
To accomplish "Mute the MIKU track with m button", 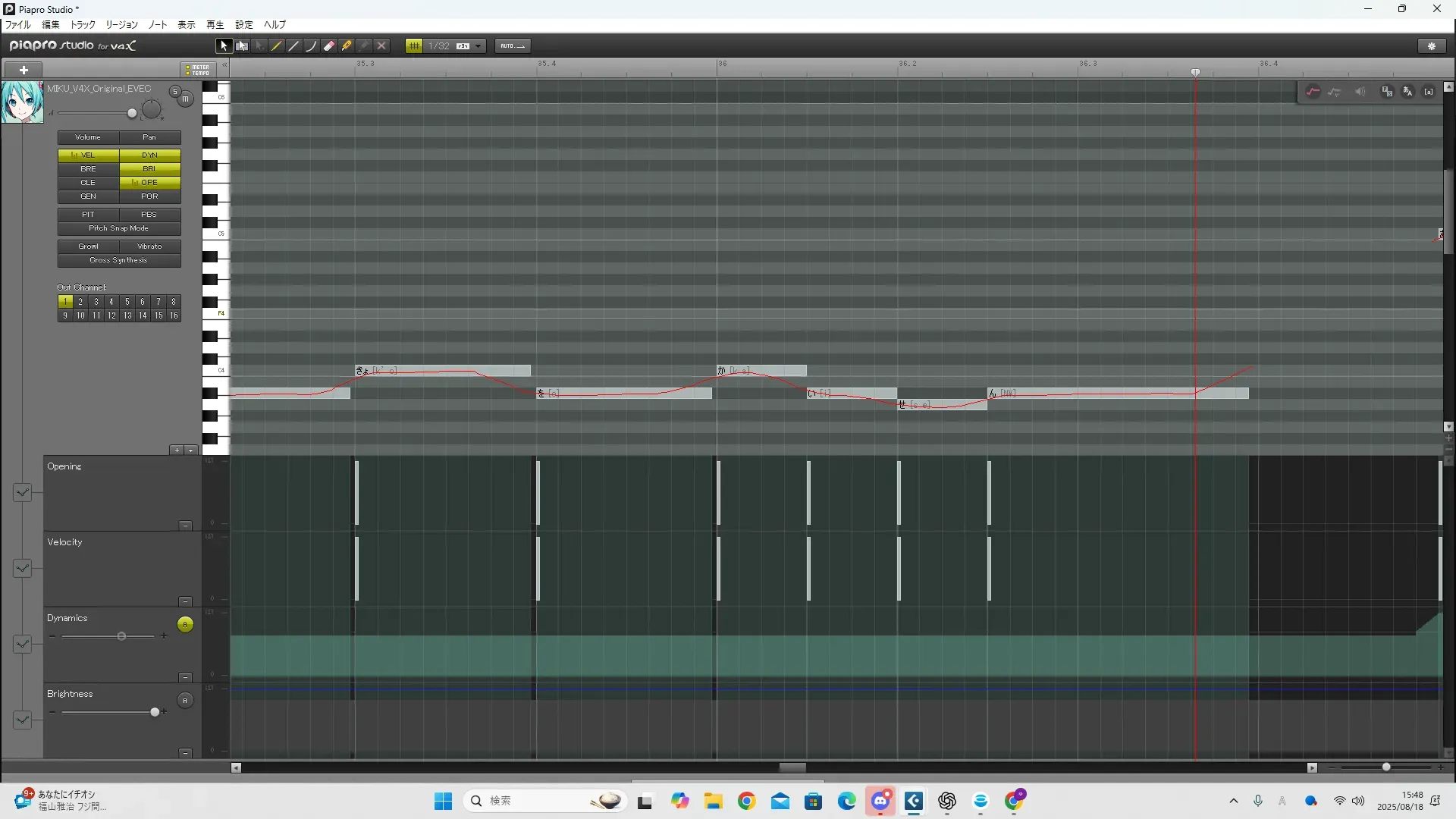I will pyautogui.click(x=185, y=99).
